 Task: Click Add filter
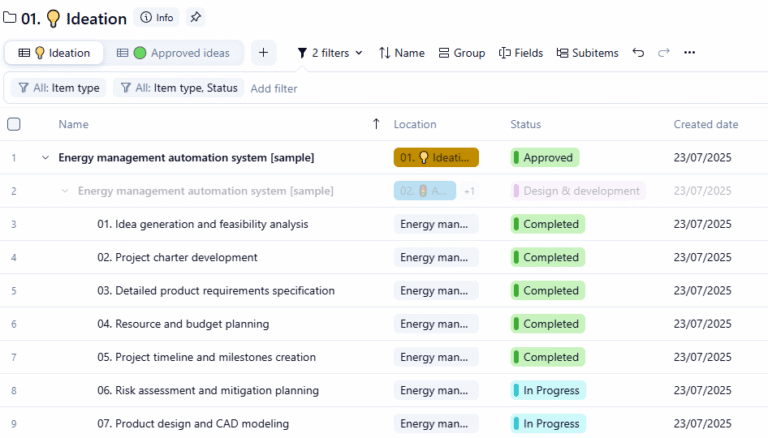tap(274, 89)
